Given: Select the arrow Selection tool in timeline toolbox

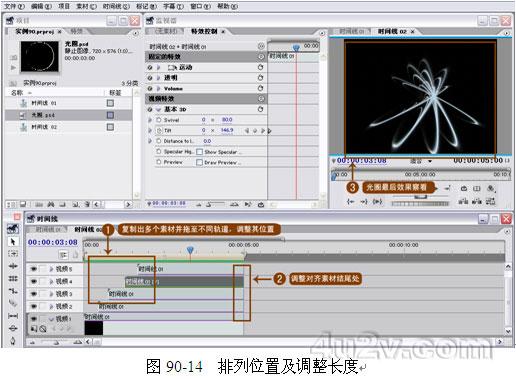Looking at the screenshot, I should (13, 241).
